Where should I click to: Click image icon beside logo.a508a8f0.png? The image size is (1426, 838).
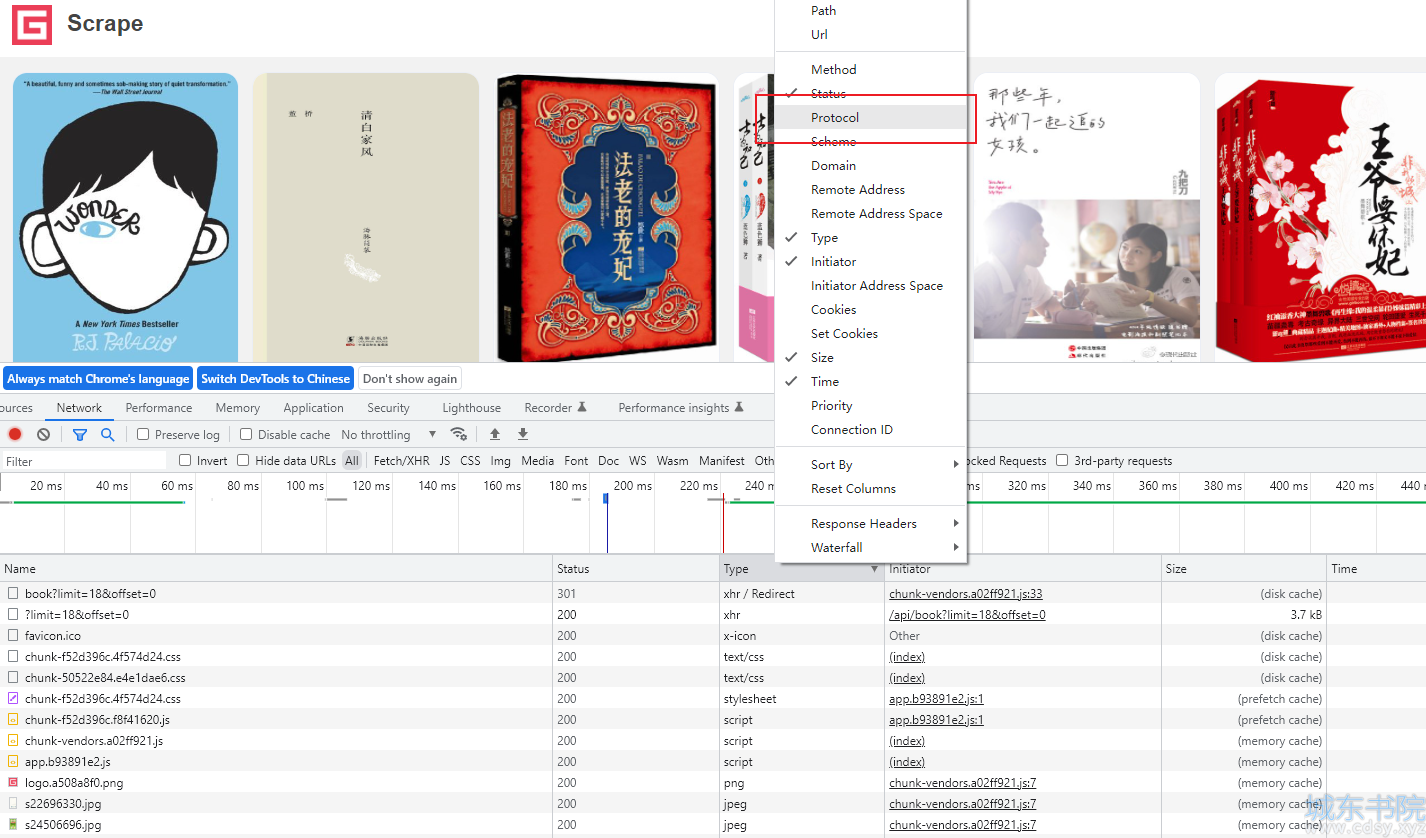[x=13, y=782]
